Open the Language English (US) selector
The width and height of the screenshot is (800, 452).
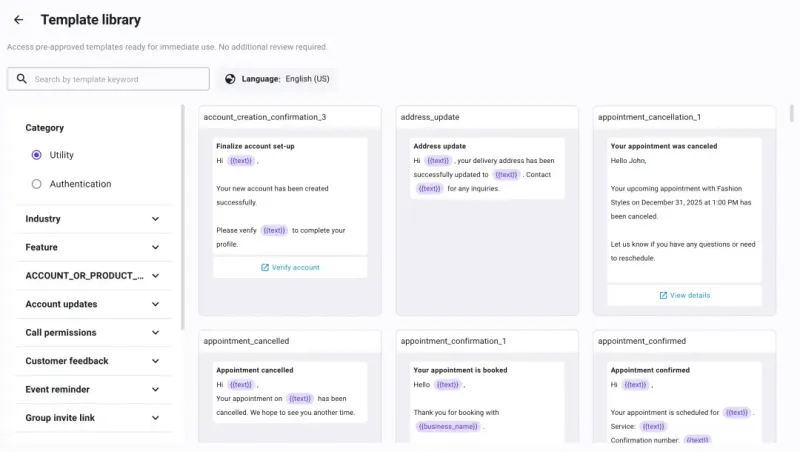pyautogui.click(x=277, y=79)
